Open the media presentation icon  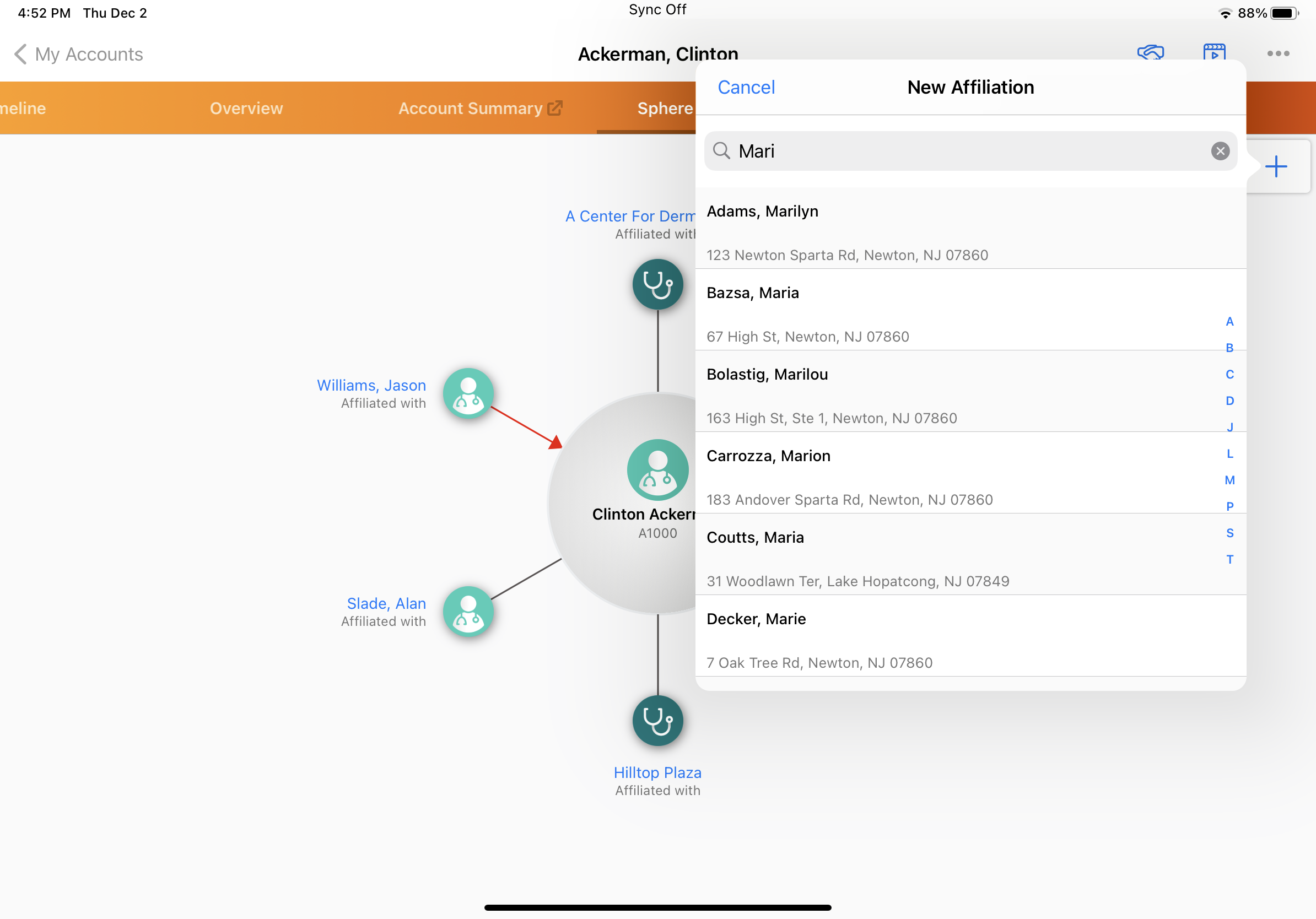click(1214, 52)
